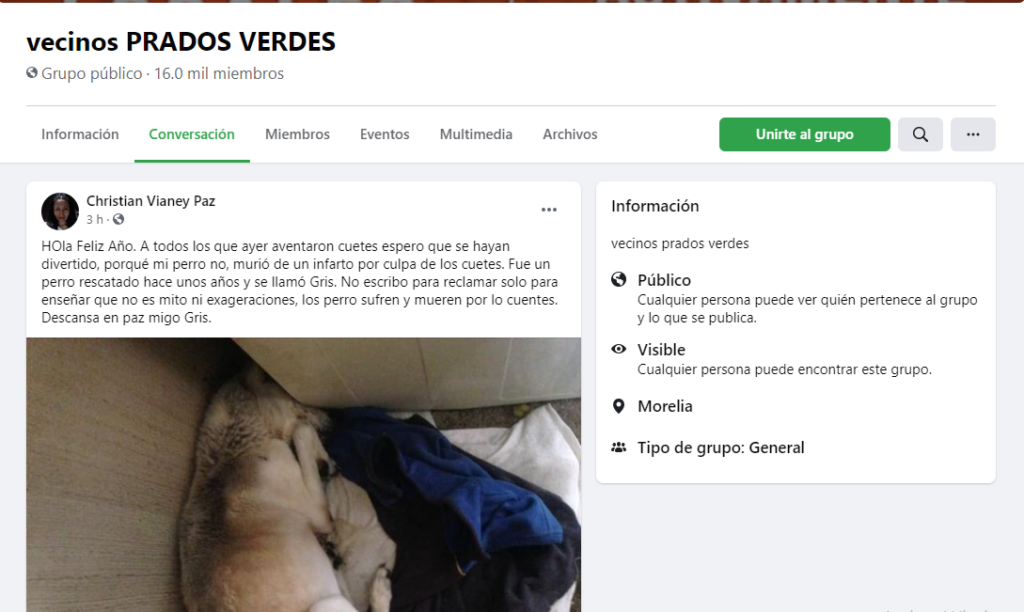1024x612 pixels.
Task: Click the Público globe icon in Información
Action: coord(618,280)
